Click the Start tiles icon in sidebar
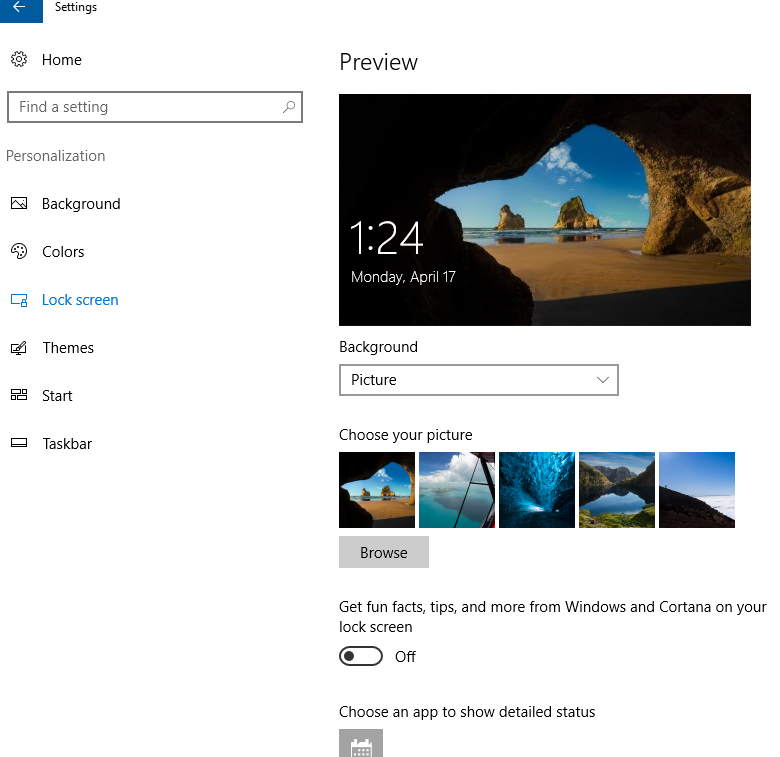Image resolution: width=780 pixels, height=757 pixels. 19,396
